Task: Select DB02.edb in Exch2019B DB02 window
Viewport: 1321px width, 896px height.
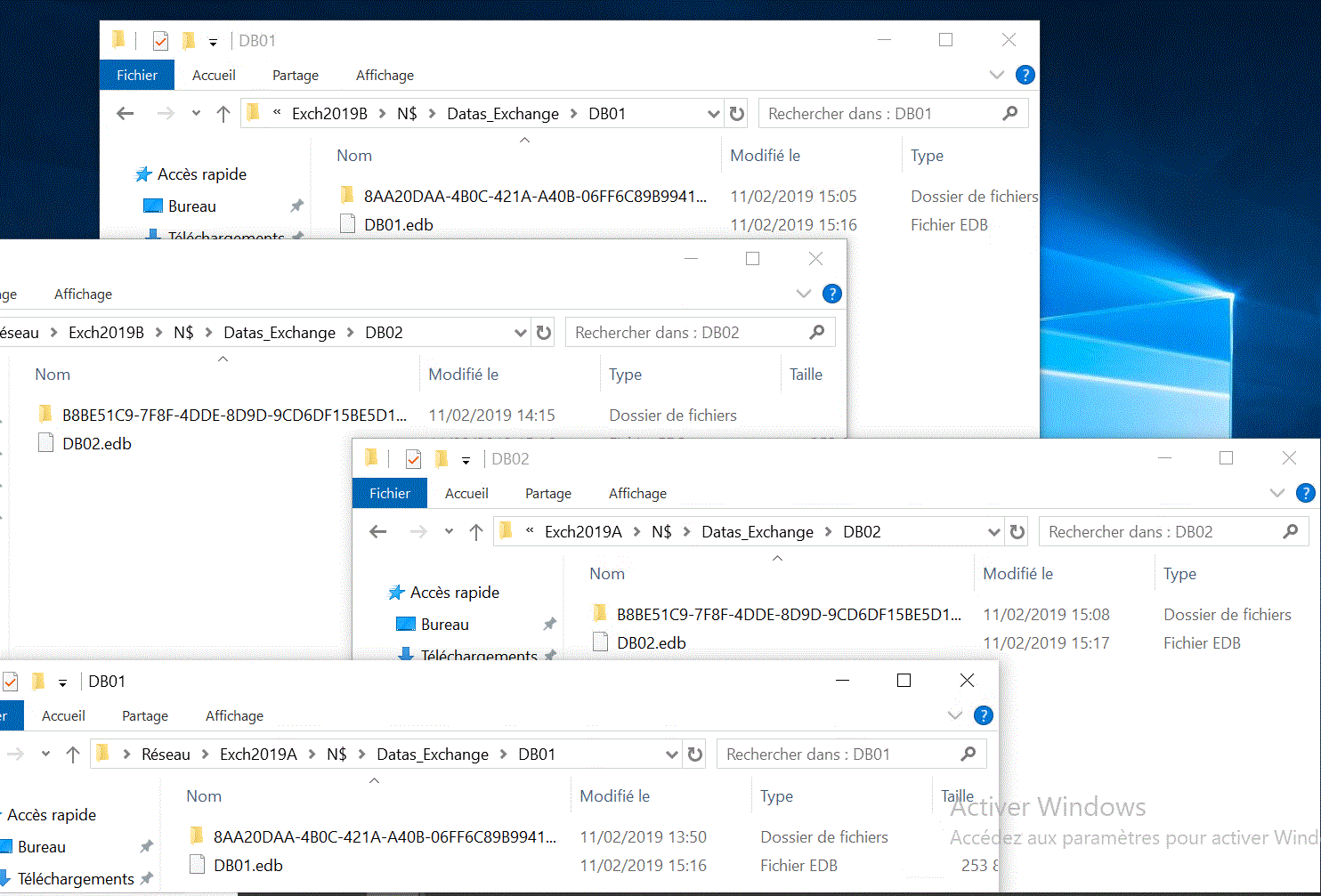Action: 85,444
